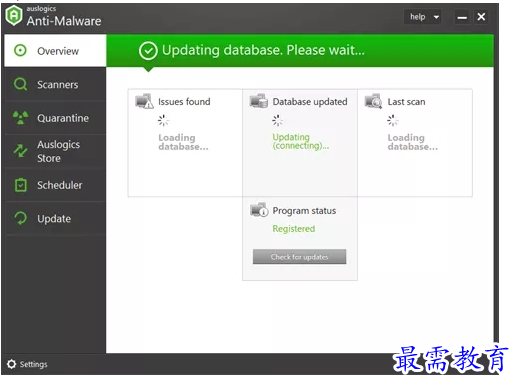Viewport: 517px width, 390px height.
Task: Click the Auslogics Store arrows icon
Action: [20, 151]
